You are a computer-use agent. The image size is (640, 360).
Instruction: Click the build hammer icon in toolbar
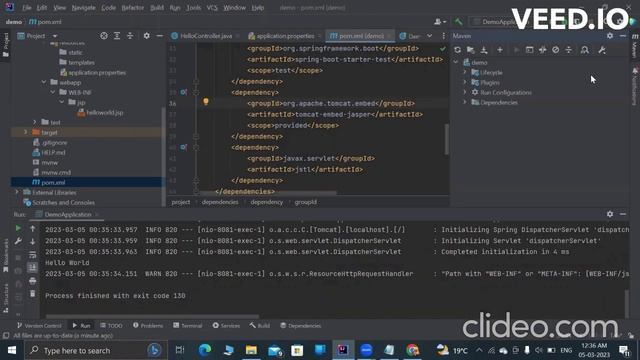point(459,21)
